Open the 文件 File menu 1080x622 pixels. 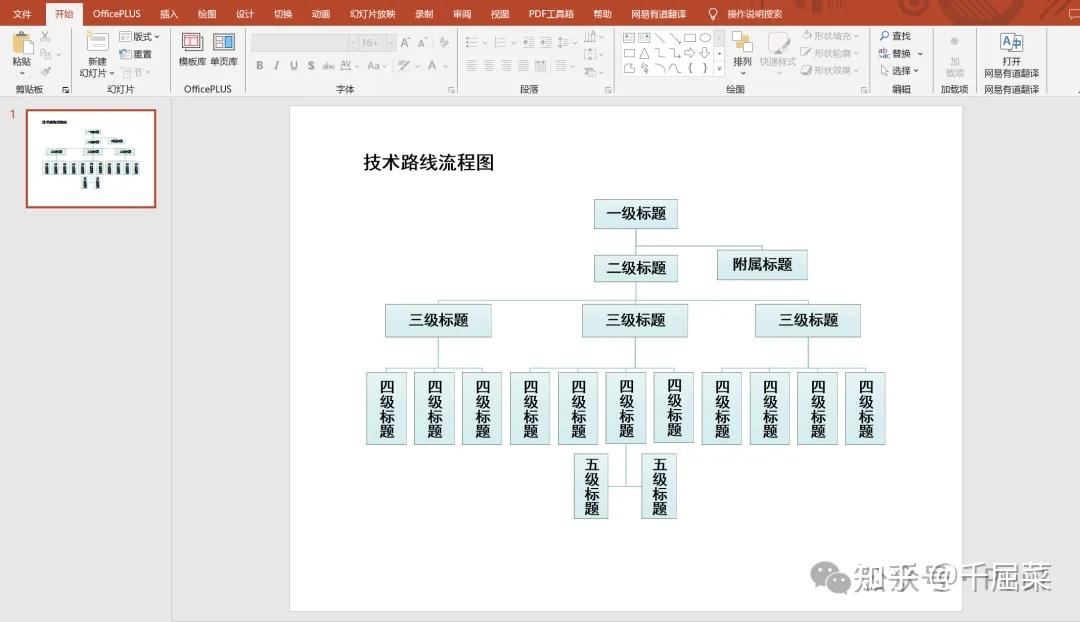click(x=22, y=14)
